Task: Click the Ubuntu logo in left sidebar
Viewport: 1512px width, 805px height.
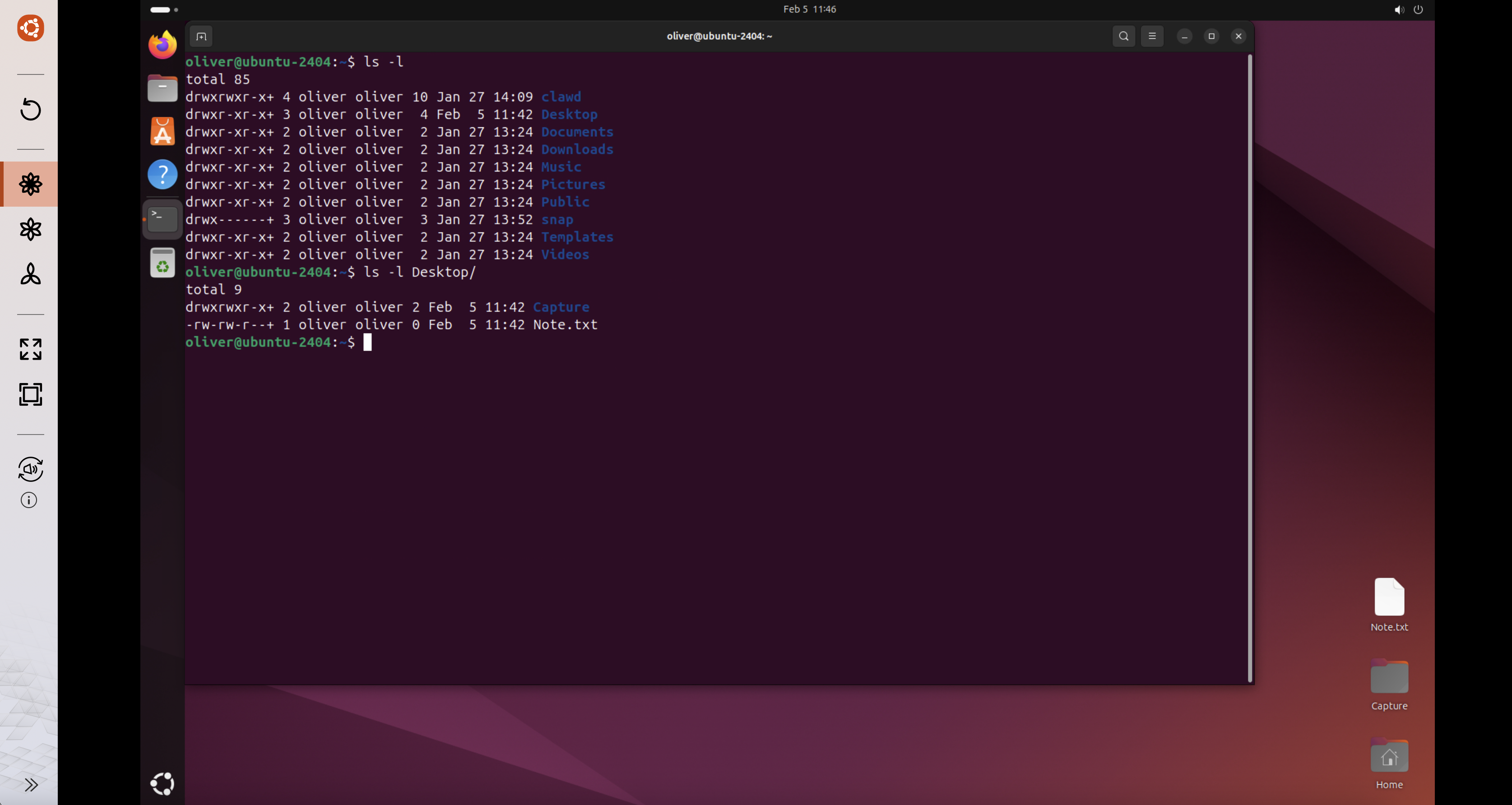Action: [31, 28]
